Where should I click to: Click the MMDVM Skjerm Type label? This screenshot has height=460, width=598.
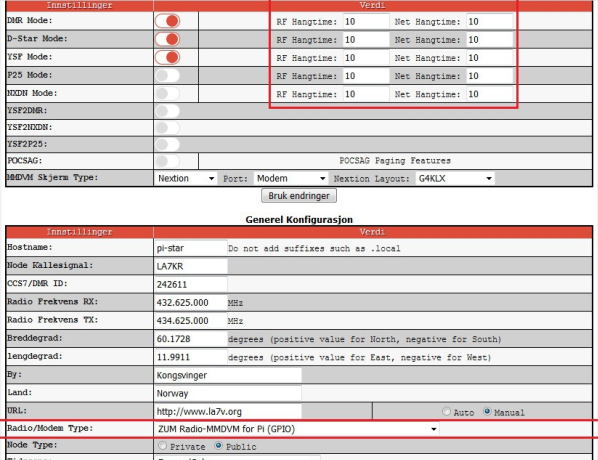pos(53,178)
